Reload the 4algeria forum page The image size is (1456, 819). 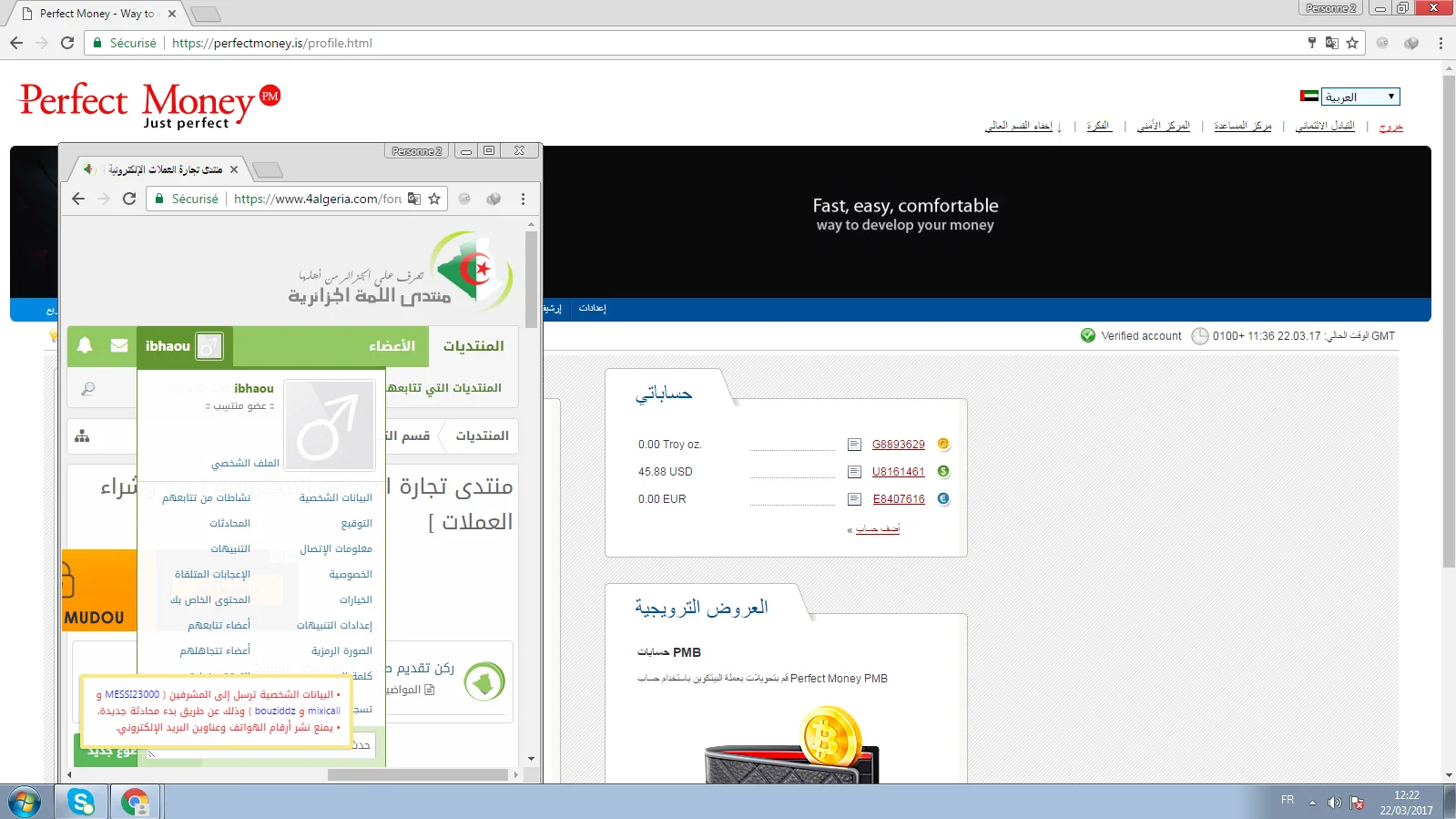tap(129, 199)
